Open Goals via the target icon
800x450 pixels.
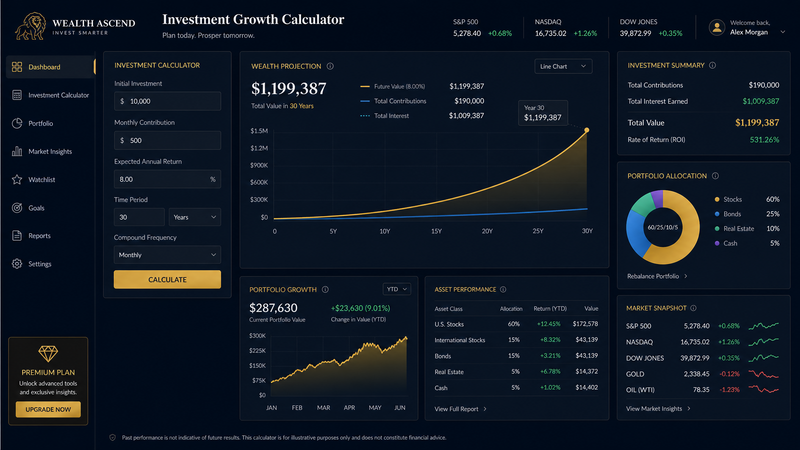17,208
